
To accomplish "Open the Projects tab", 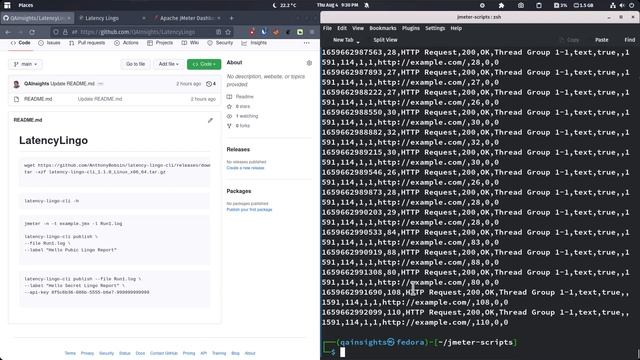I will pos(160,43).
